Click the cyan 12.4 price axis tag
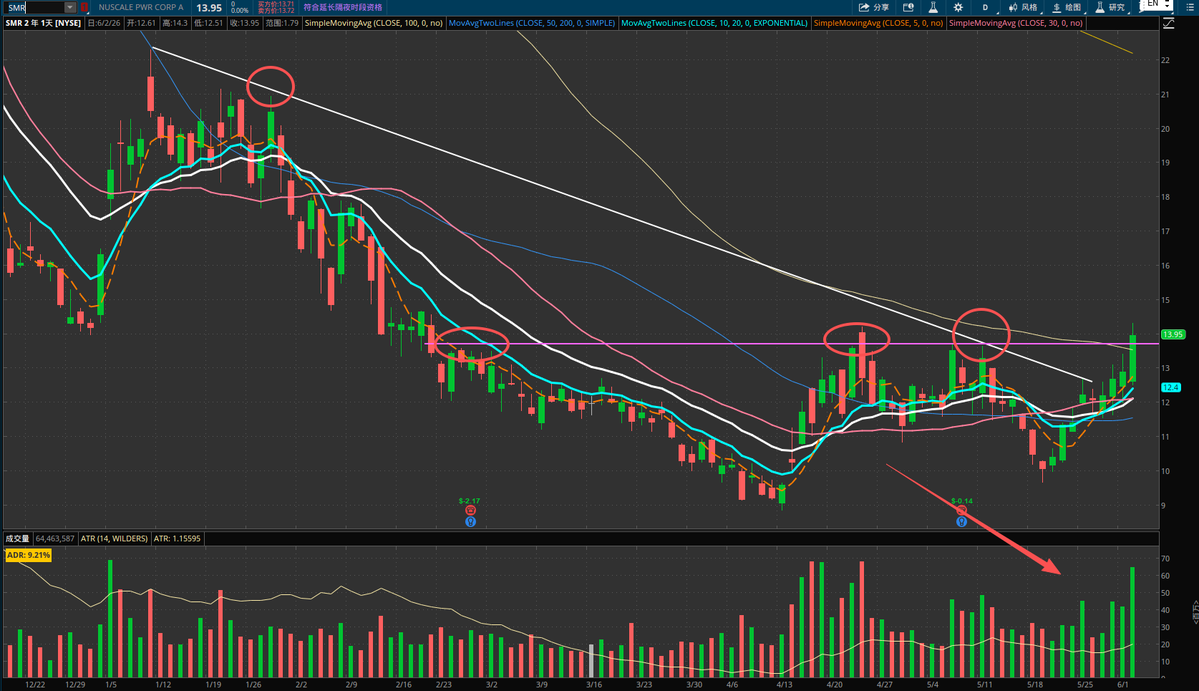Viewport: 1199px width, 691px height. [1171, 388]
